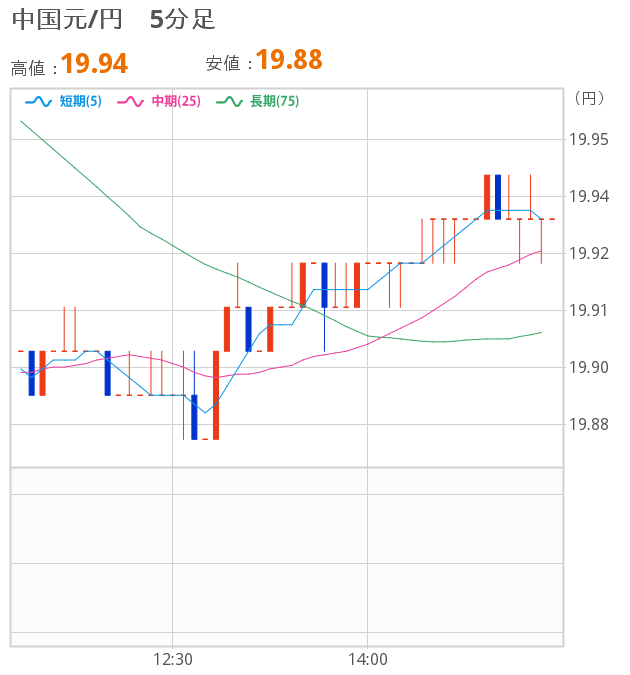630x675 pixels.
Task: Click the 19.92 price axis label
Action: pyautogui.click(x=589, y=254)
